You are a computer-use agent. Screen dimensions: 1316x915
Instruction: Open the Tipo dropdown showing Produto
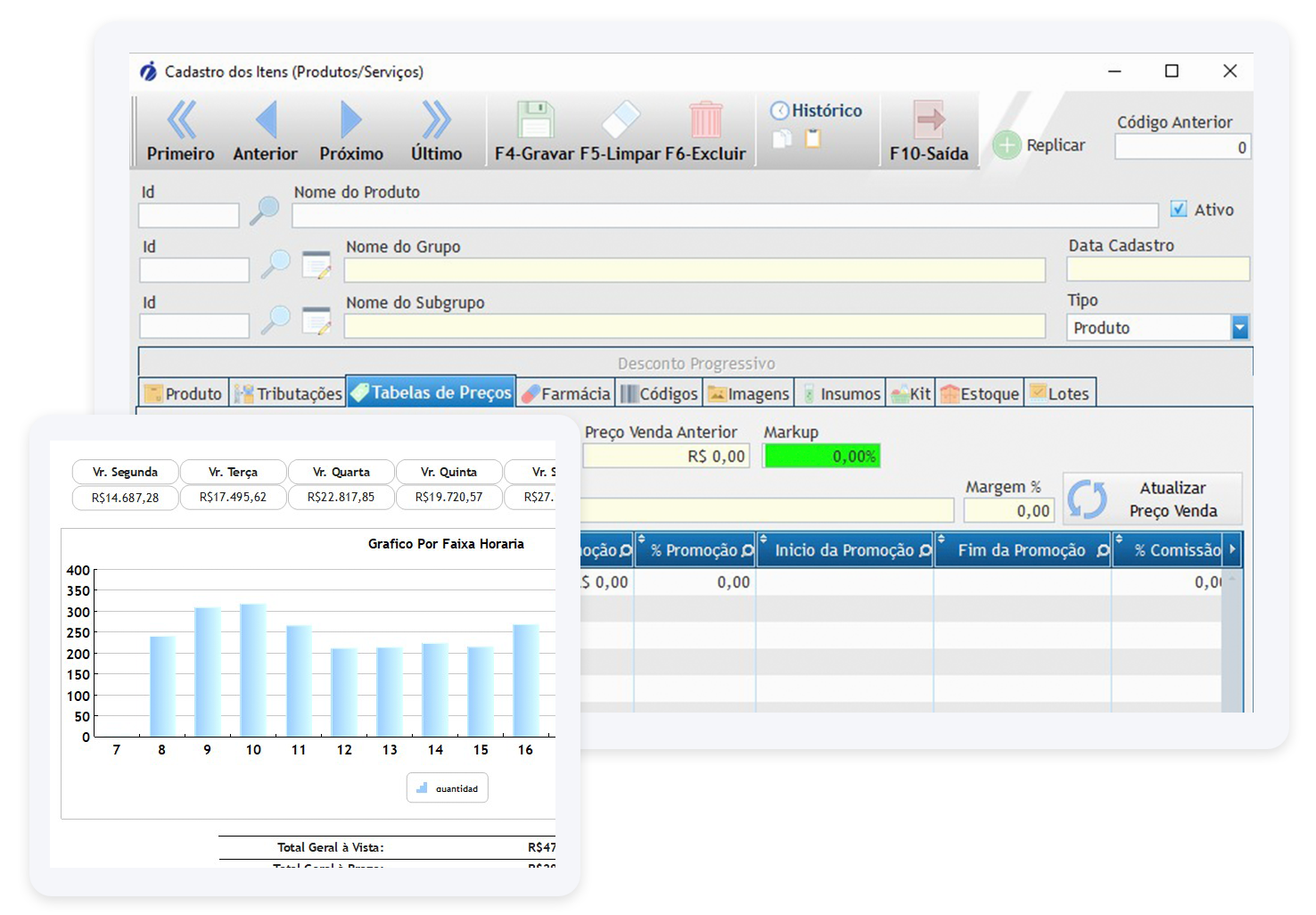tap(1158, 327)
